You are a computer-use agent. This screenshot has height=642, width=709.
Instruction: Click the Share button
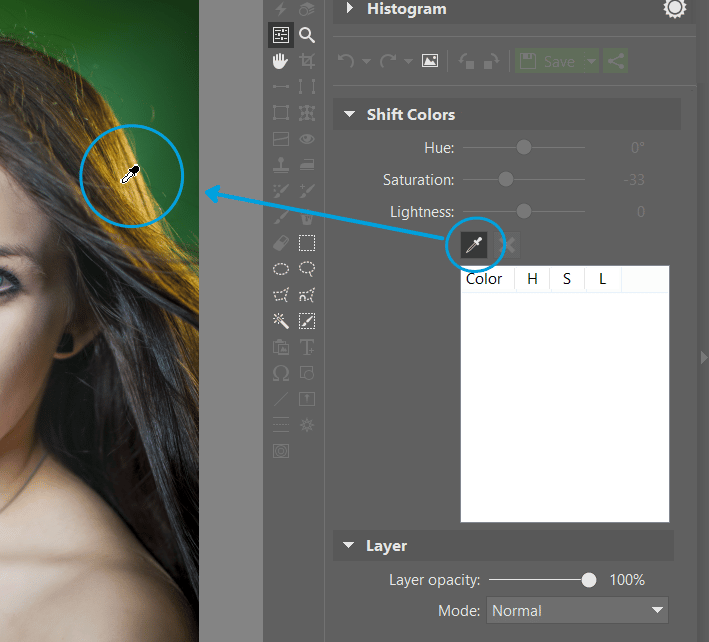coord(616,61)
